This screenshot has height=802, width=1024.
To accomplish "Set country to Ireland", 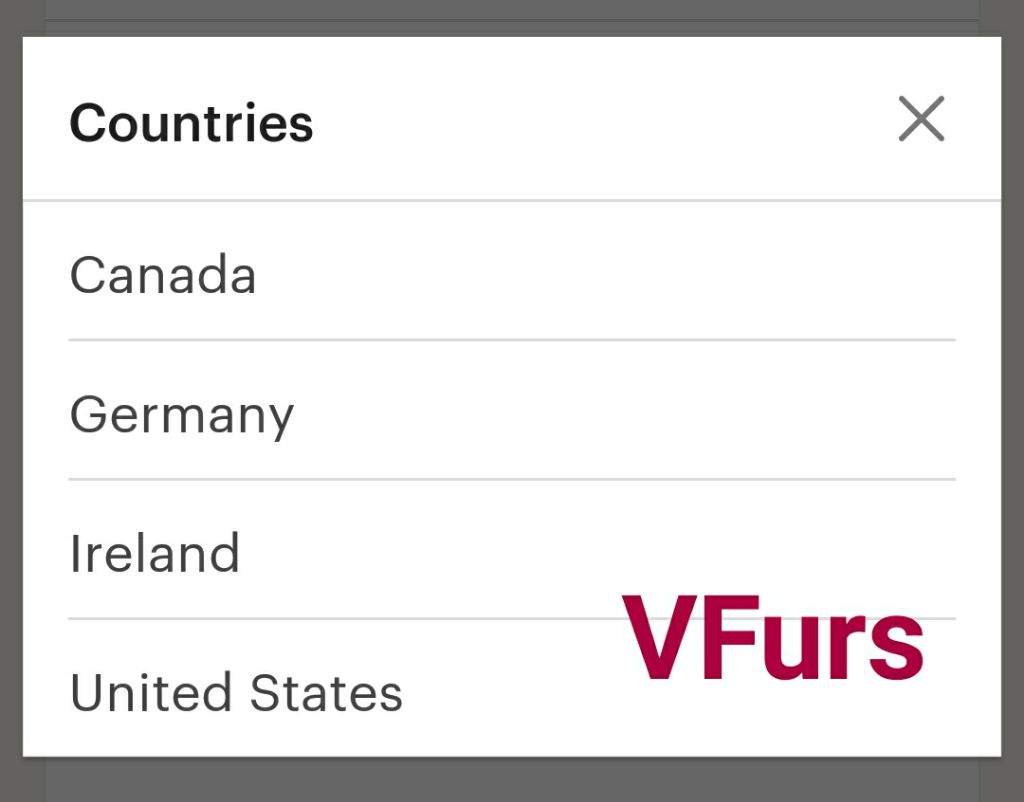I will pos(155,553).
